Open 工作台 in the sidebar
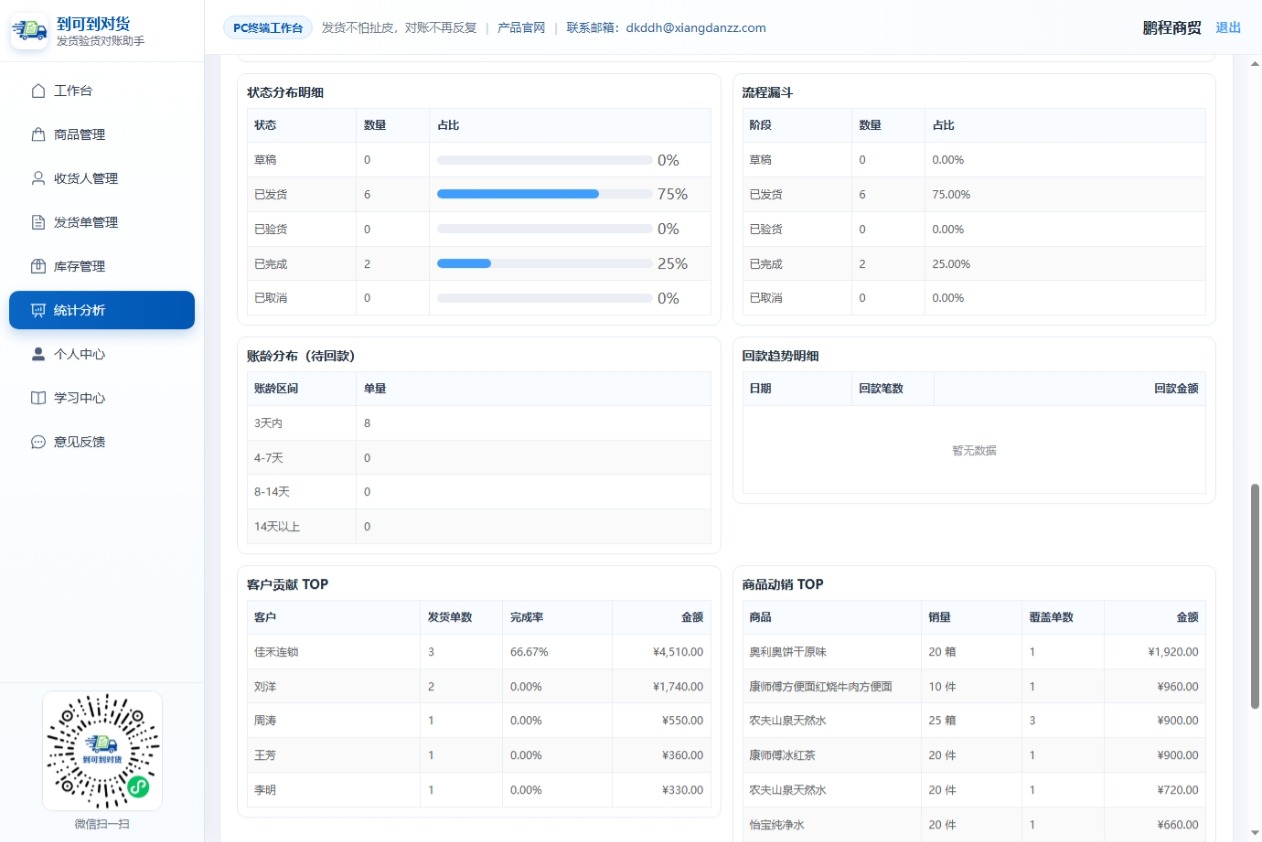Screen dimensions: 1262x842 [101, 91]
